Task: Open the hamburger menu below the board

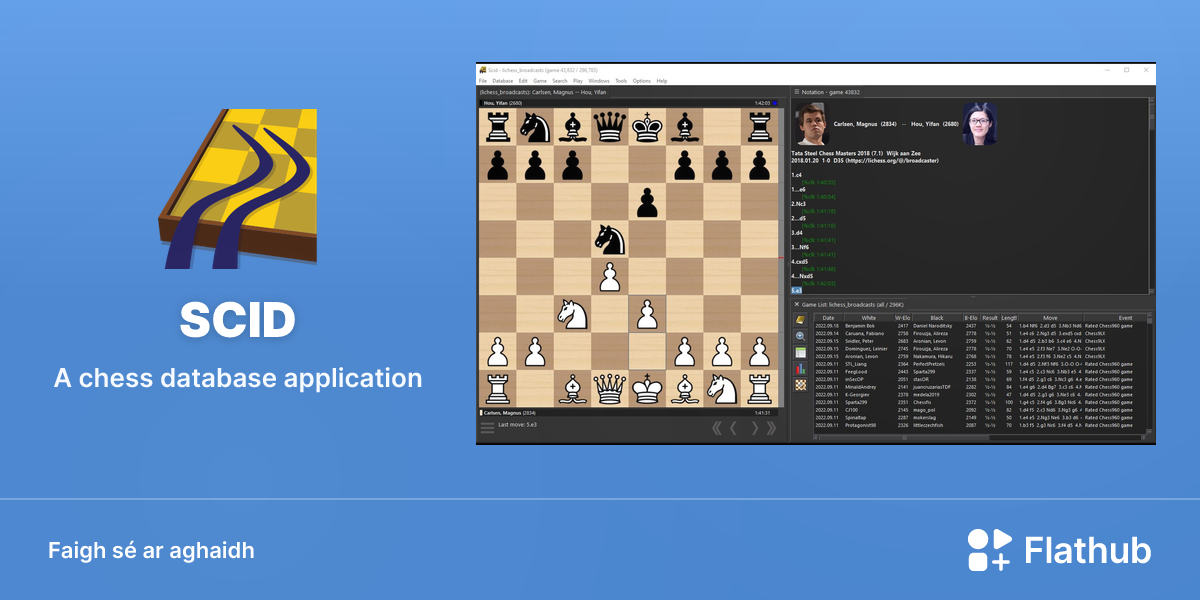Action: (487, 427)
